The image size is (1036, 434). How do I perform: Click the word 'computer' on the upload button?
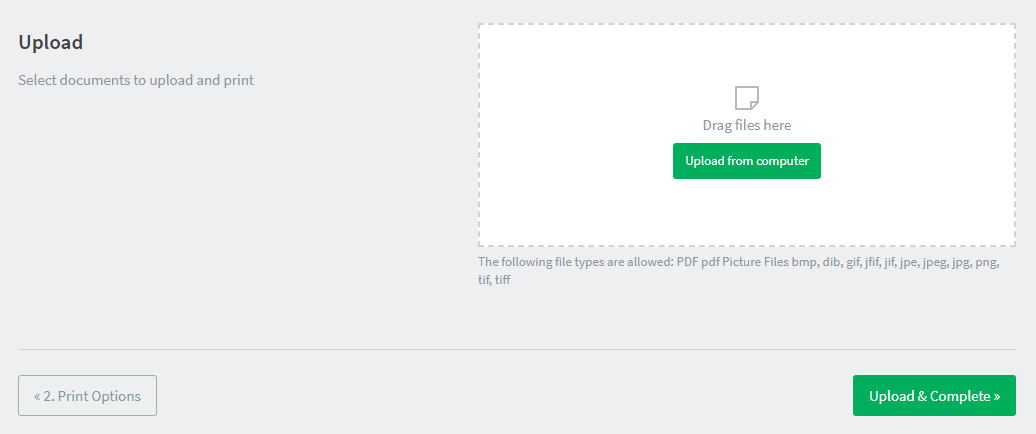coord(782,161)
